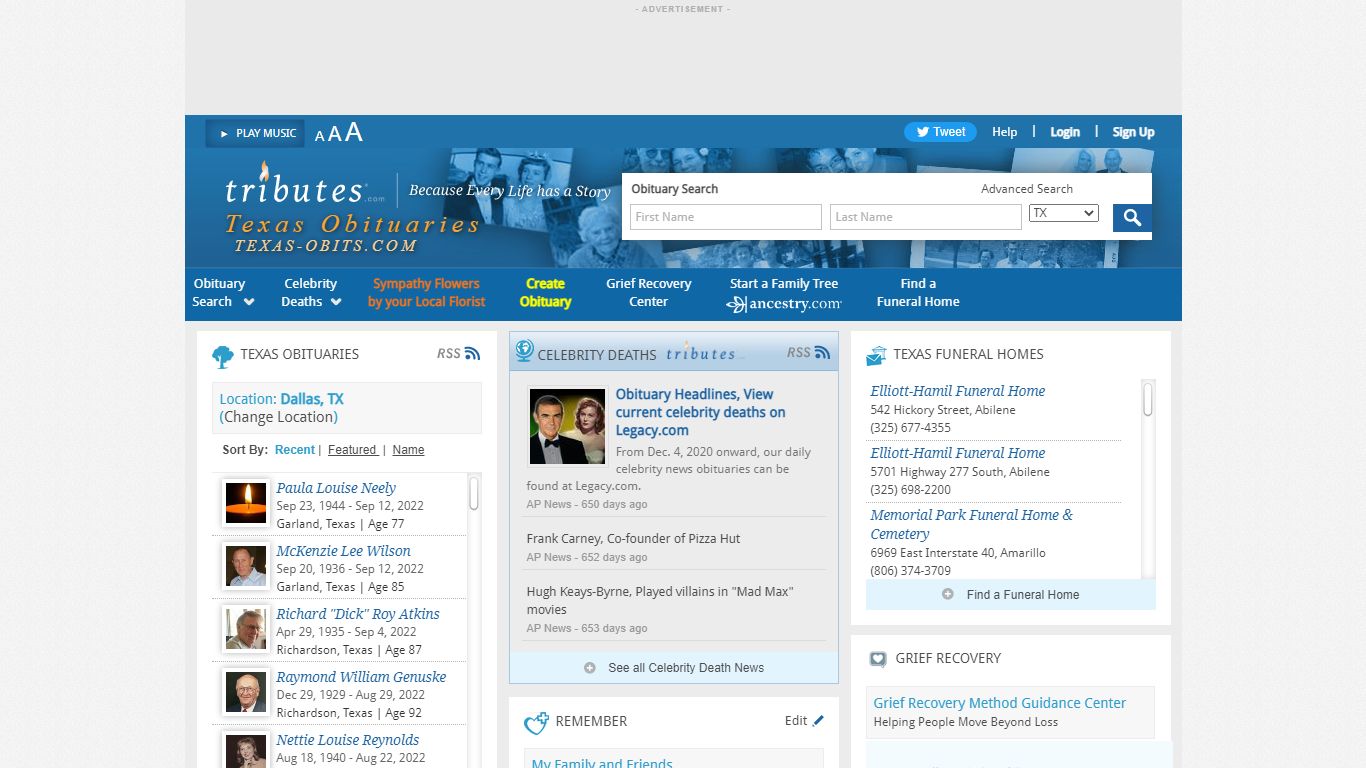Open Paula Louise Neely obituary
Image resolution: width=1366 pixels, height=768 pixels.
336,488
